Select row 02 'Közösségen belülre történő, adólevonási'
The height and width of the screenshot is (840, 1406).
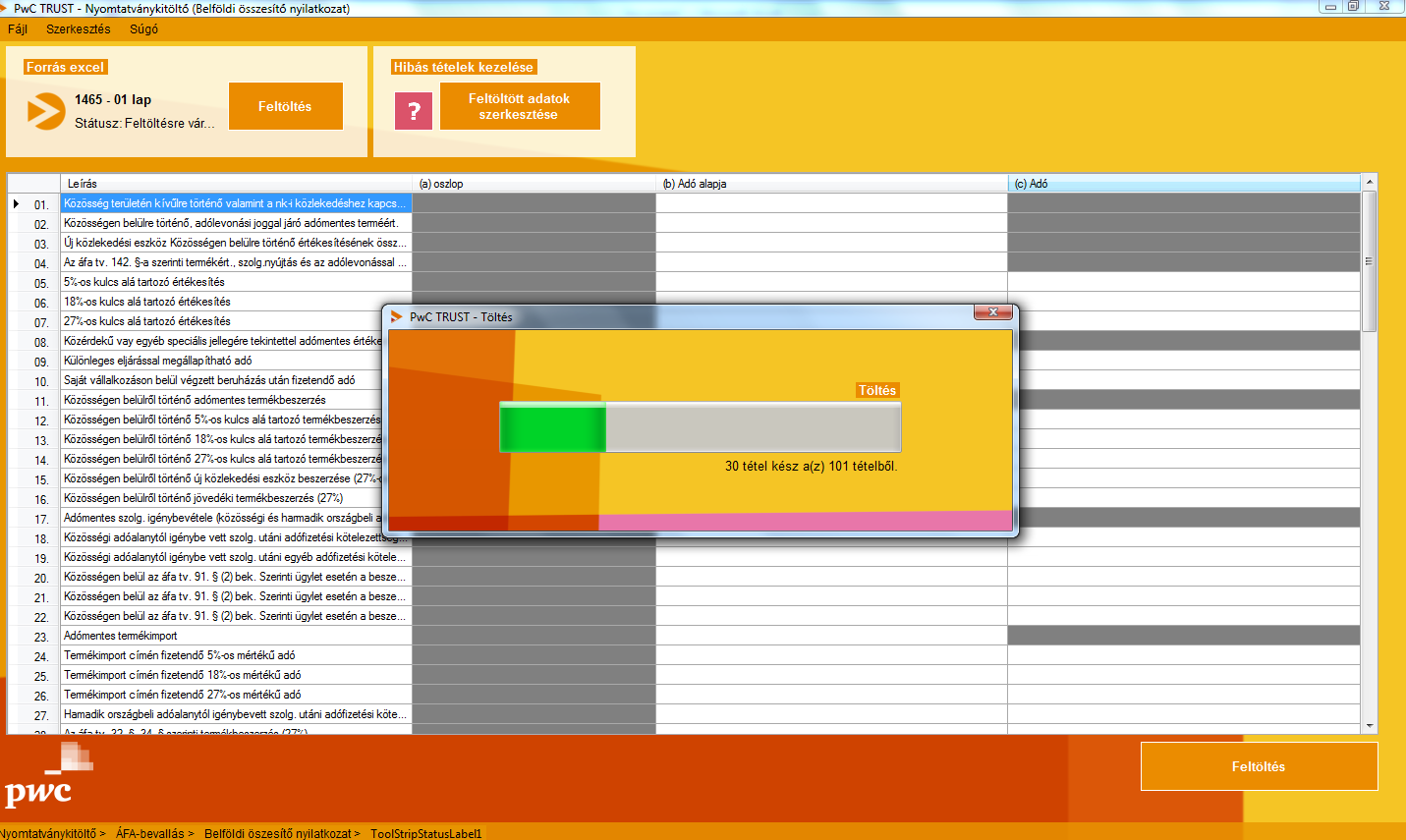[236, 223]
